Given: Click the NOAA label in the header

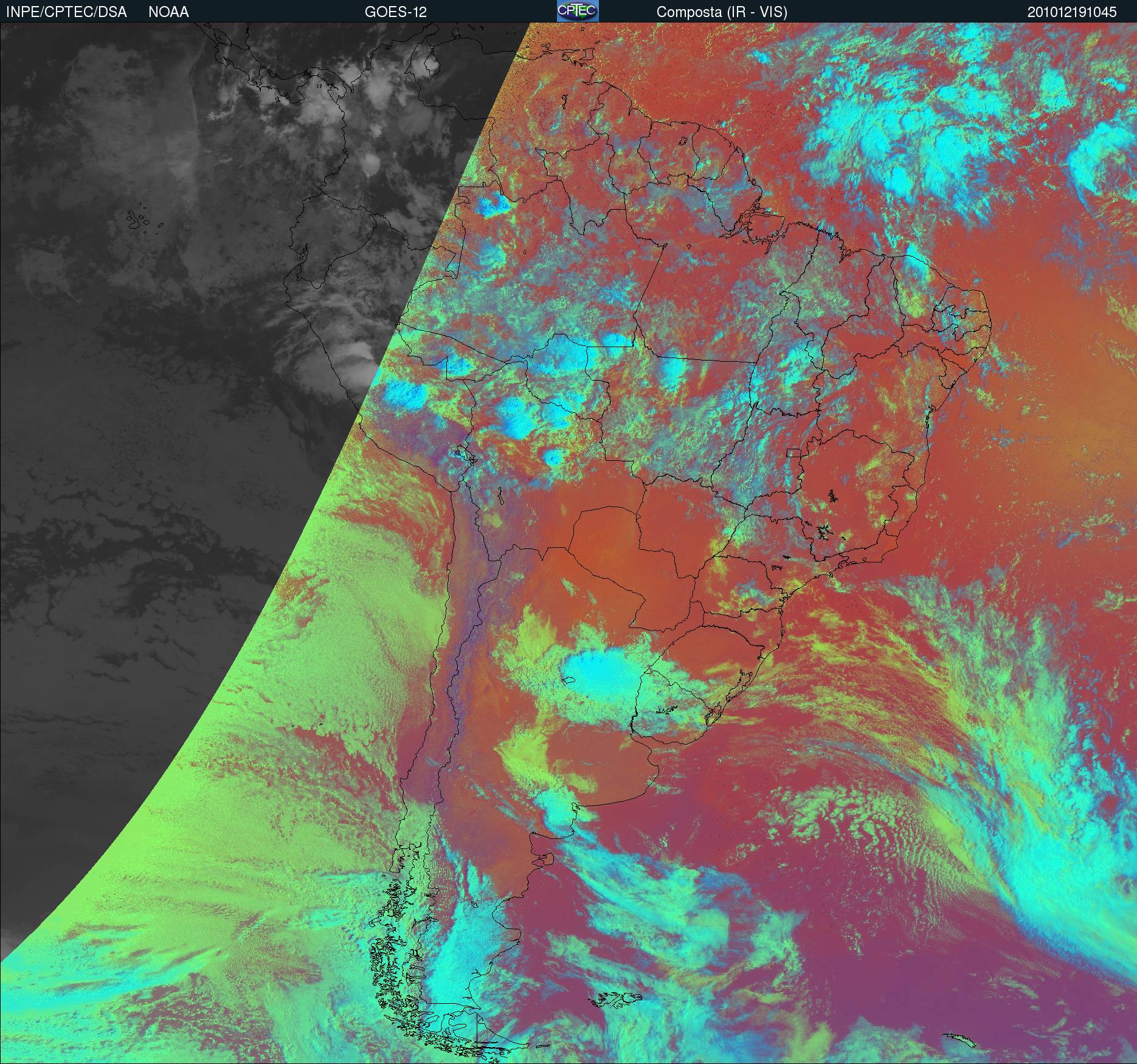Looking at the screenshot, I should point(168,12).
